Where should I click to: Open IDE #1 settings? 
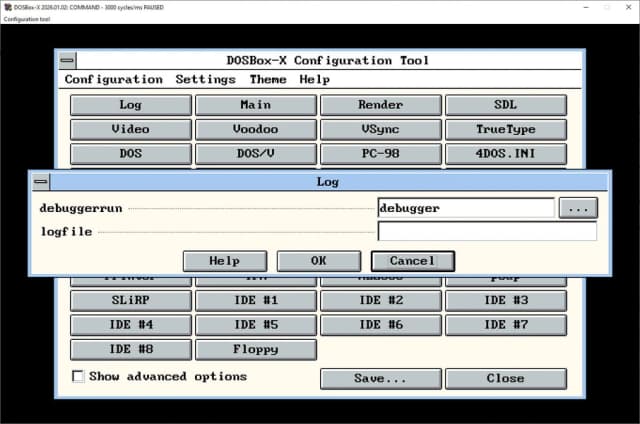(x=256, y=301)
